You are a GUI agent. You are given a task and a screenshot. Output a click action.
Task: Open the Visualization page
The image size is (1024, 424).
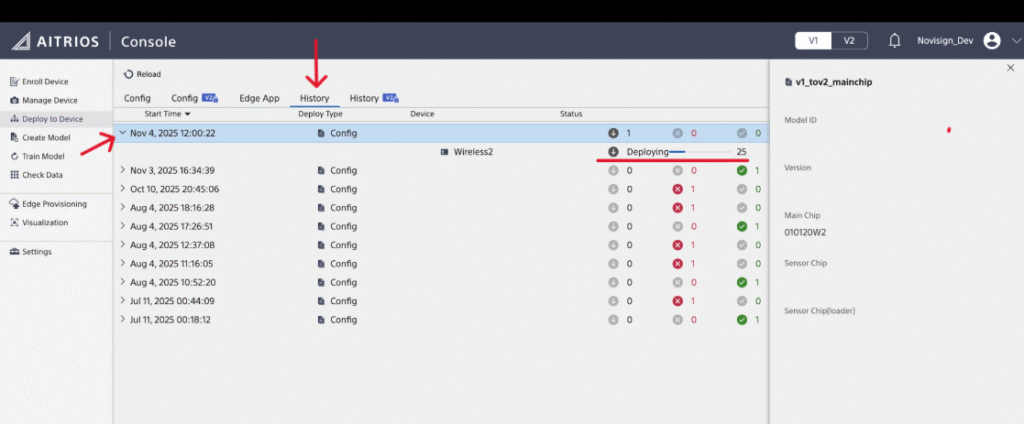45,222
